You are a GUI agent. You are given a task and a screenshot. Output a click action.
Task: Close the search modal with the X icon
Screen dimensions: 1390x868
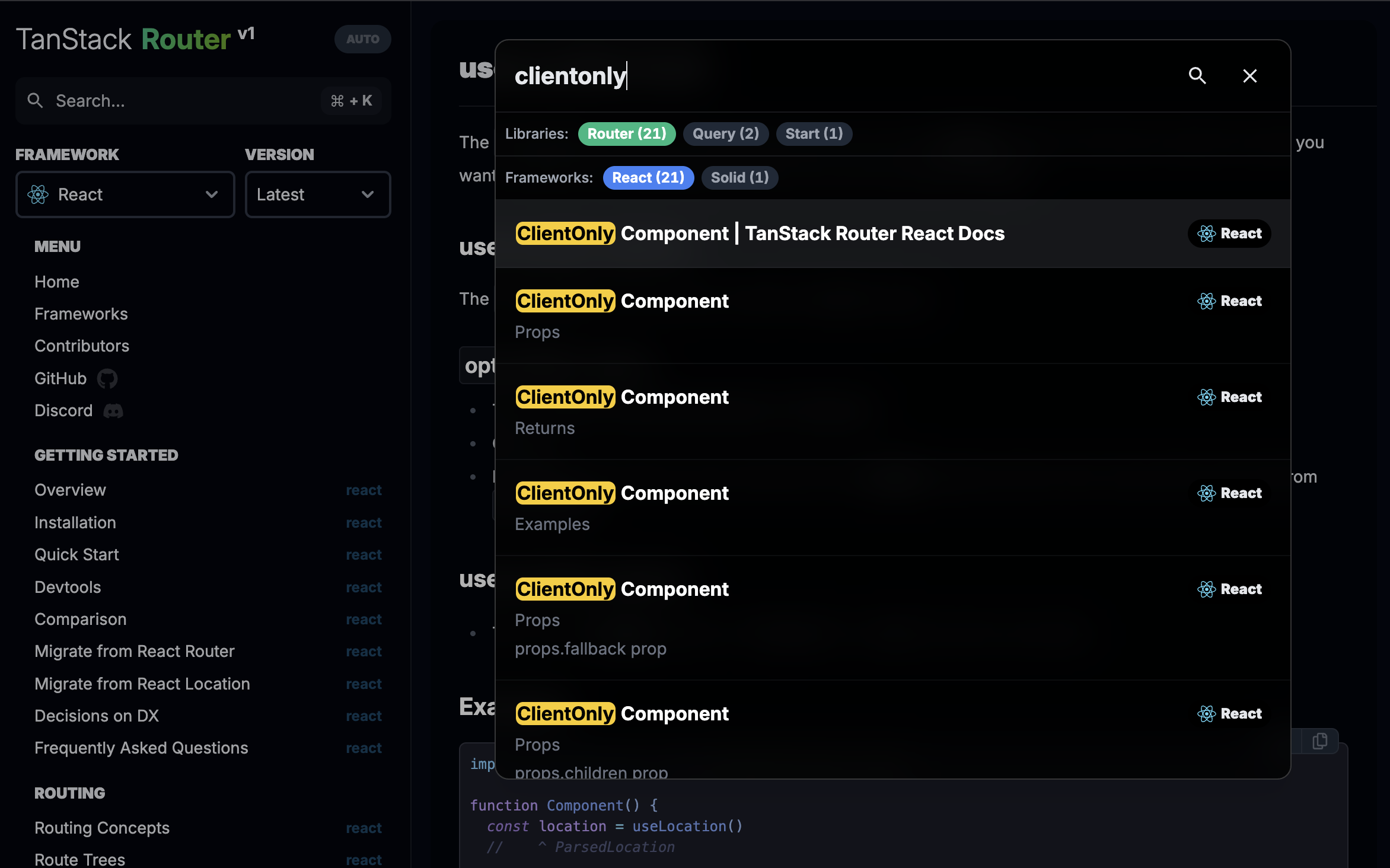[1249, 76]
